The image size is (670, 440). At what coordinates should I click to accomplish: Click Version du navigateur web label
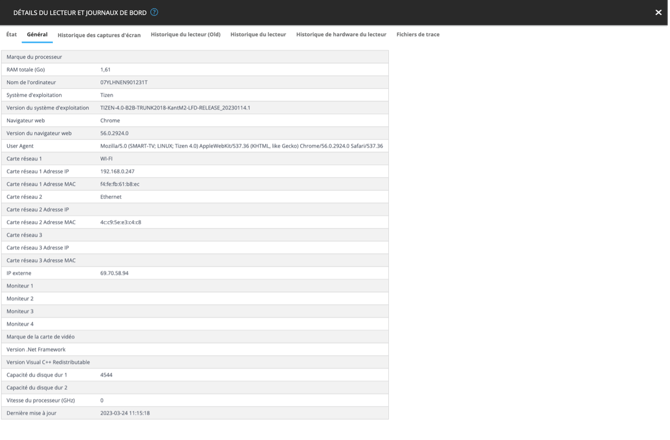[39, 133]
